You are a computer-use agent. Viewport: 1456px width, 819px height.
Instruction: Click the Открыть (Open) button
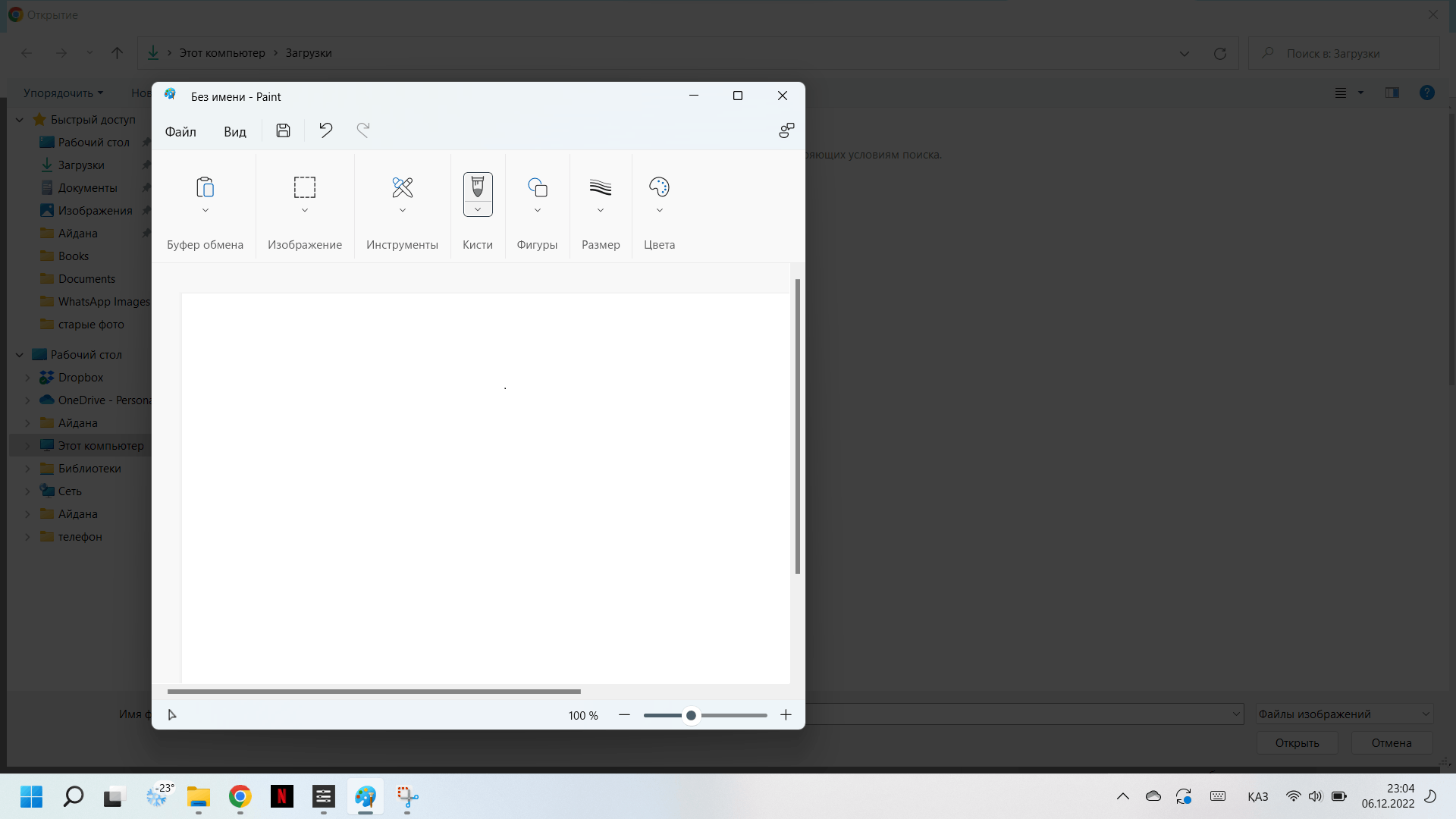(x=1298, y=742)
